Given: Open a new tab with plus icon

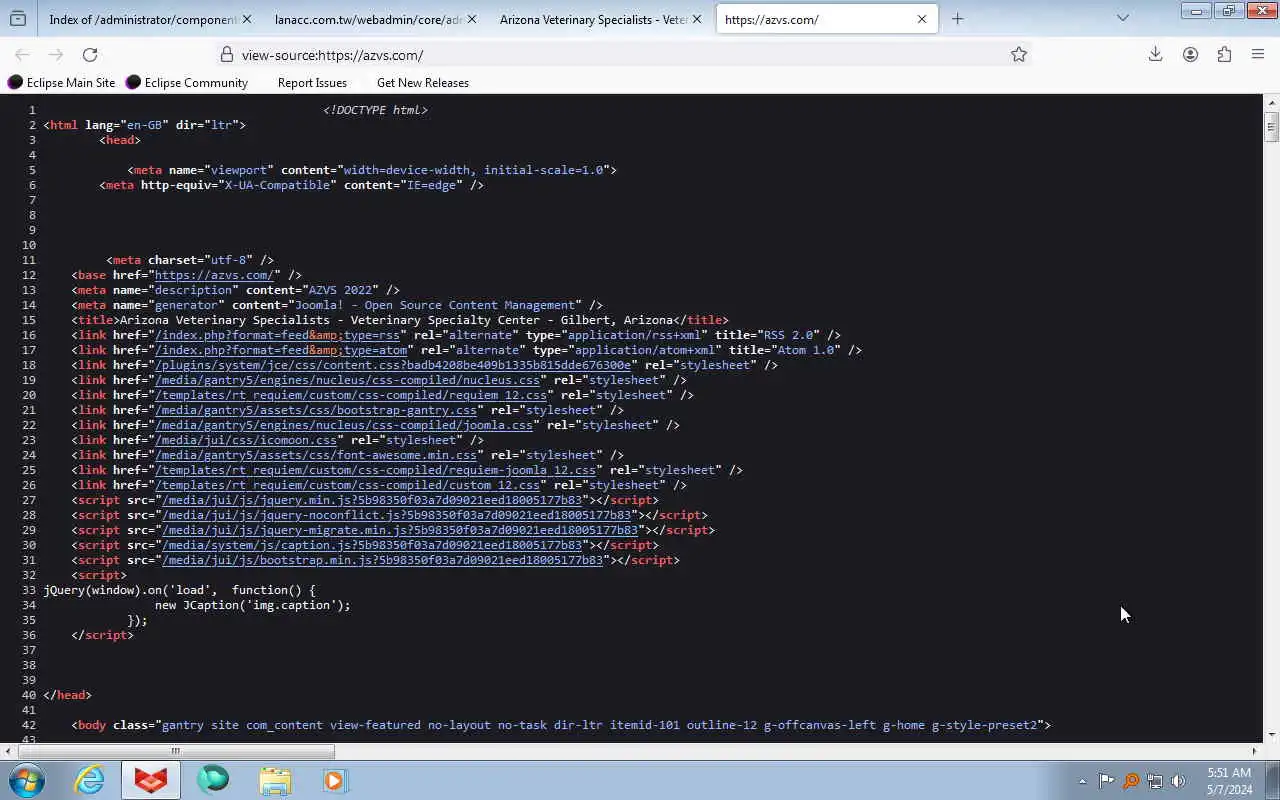Looking at the screenshot, I should 957,18.
